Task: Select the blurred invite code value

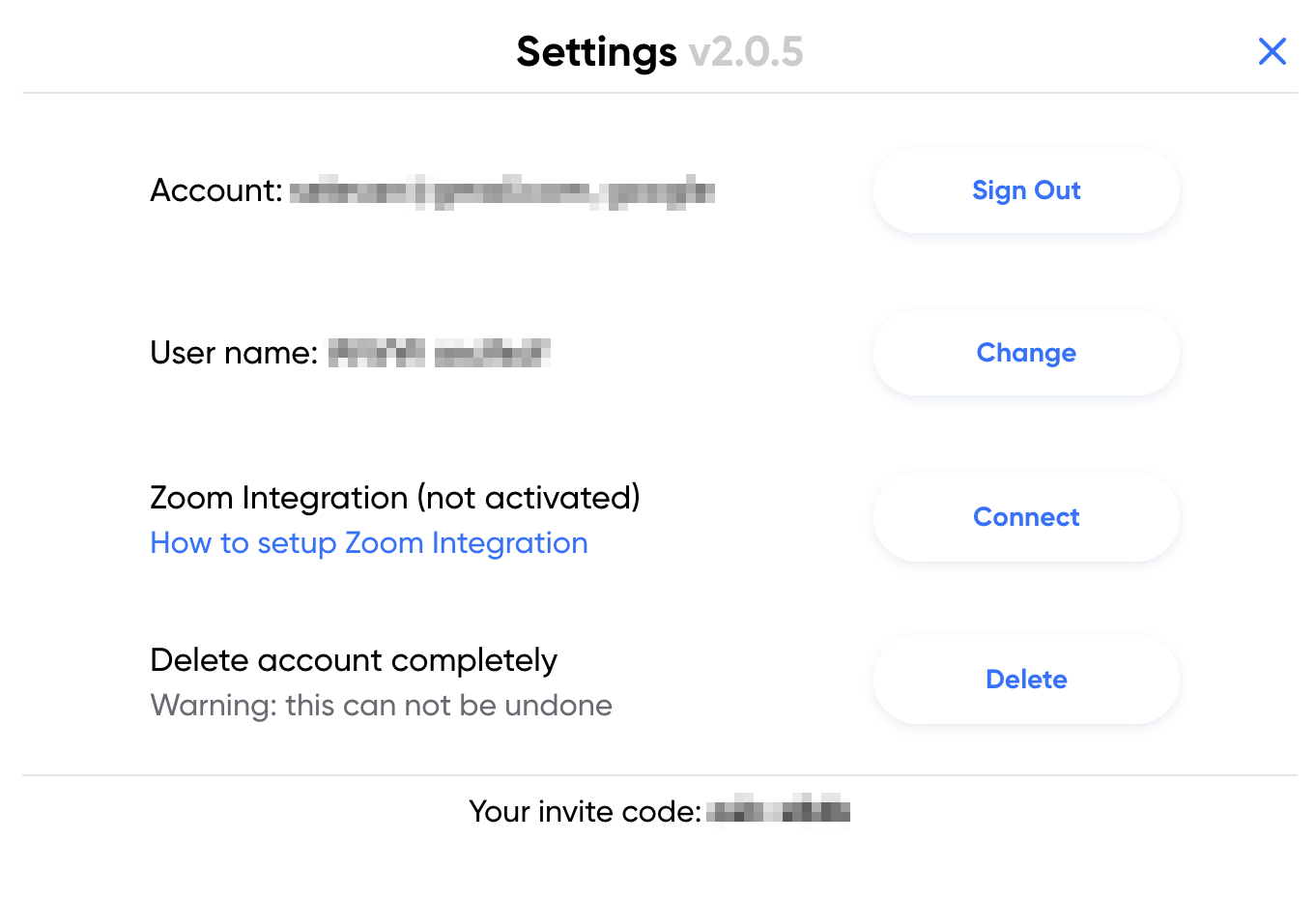Action: tap(778, 810)
